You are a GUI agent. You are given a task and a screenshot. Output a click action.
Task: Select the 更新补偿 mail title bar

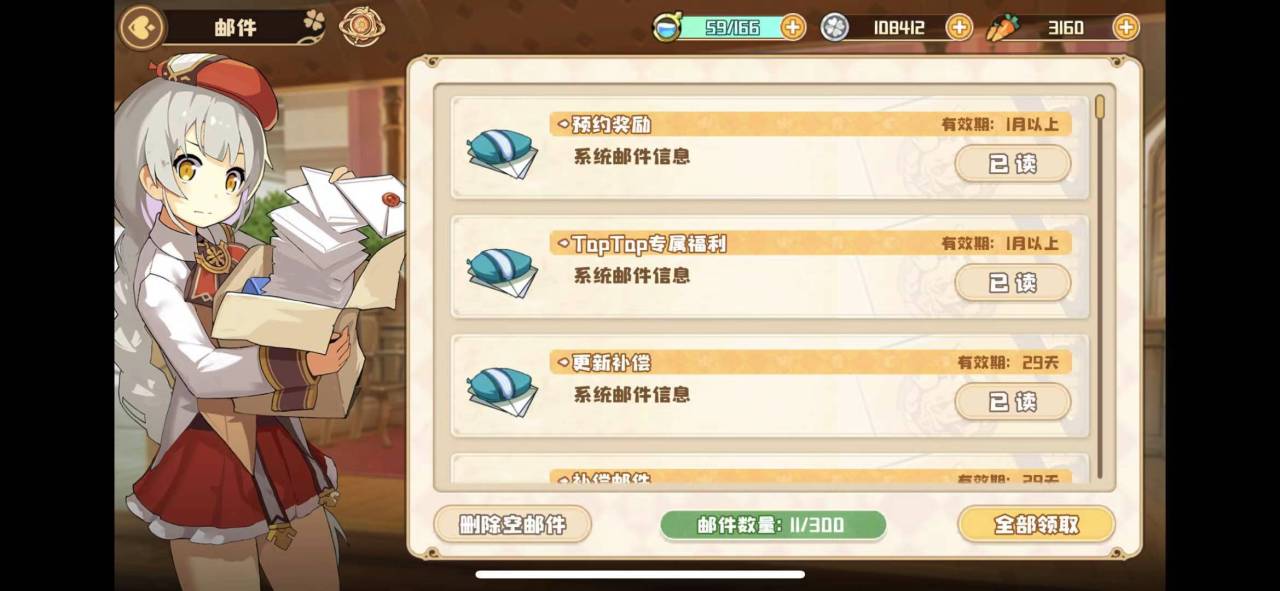pos(811,362)
